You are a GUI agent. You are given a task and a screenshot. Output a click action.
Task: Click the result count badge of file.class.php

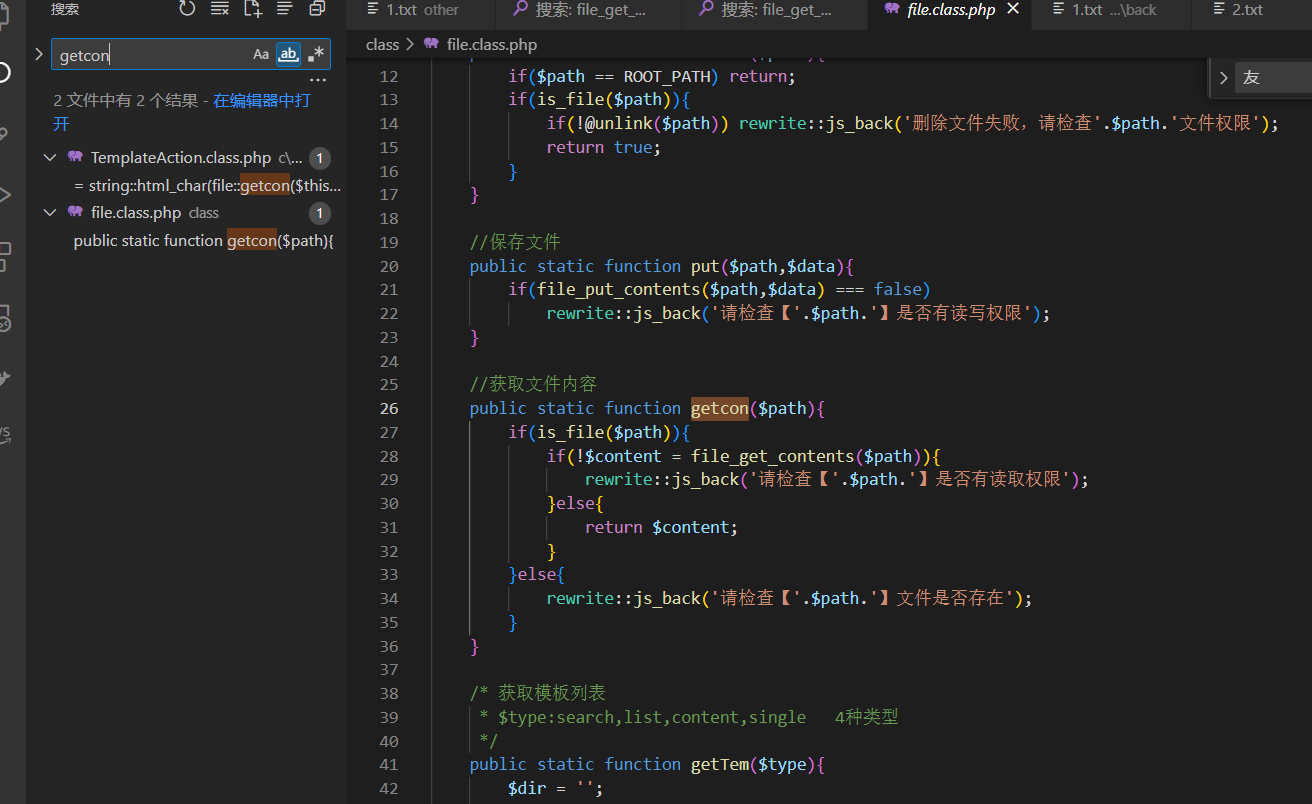tap(319, 212)
